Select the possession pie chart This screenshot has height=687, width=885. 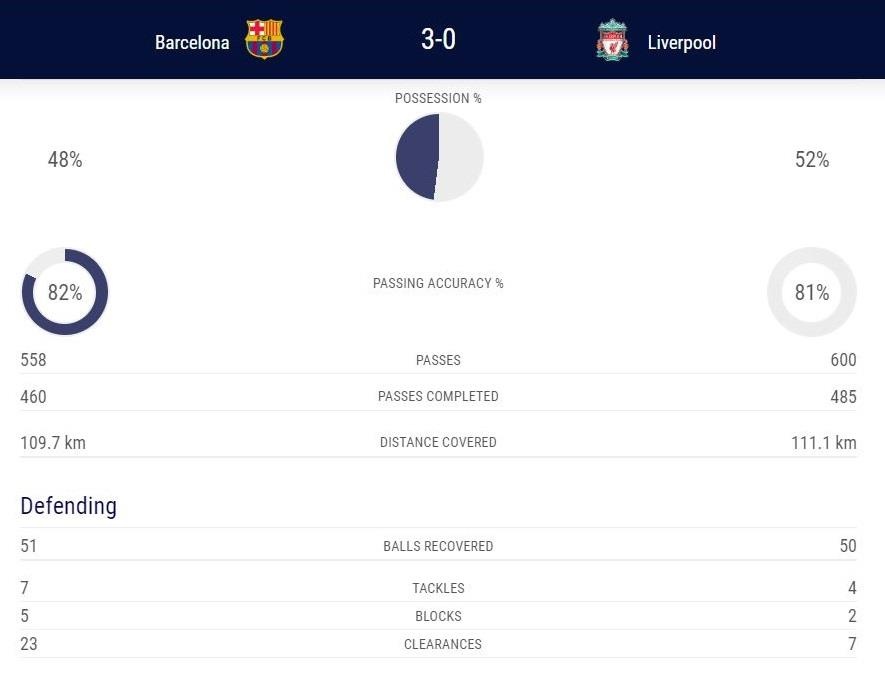(438, 157)
